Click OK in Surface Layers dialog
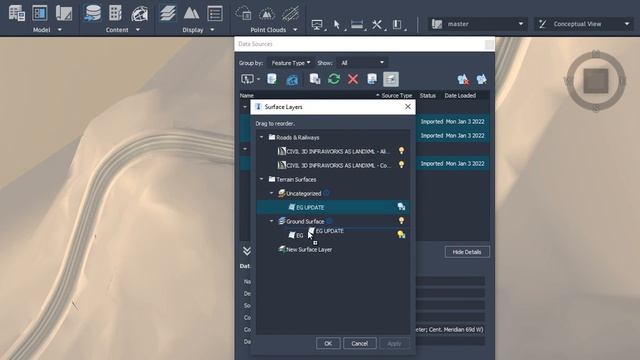 point(328,343)
